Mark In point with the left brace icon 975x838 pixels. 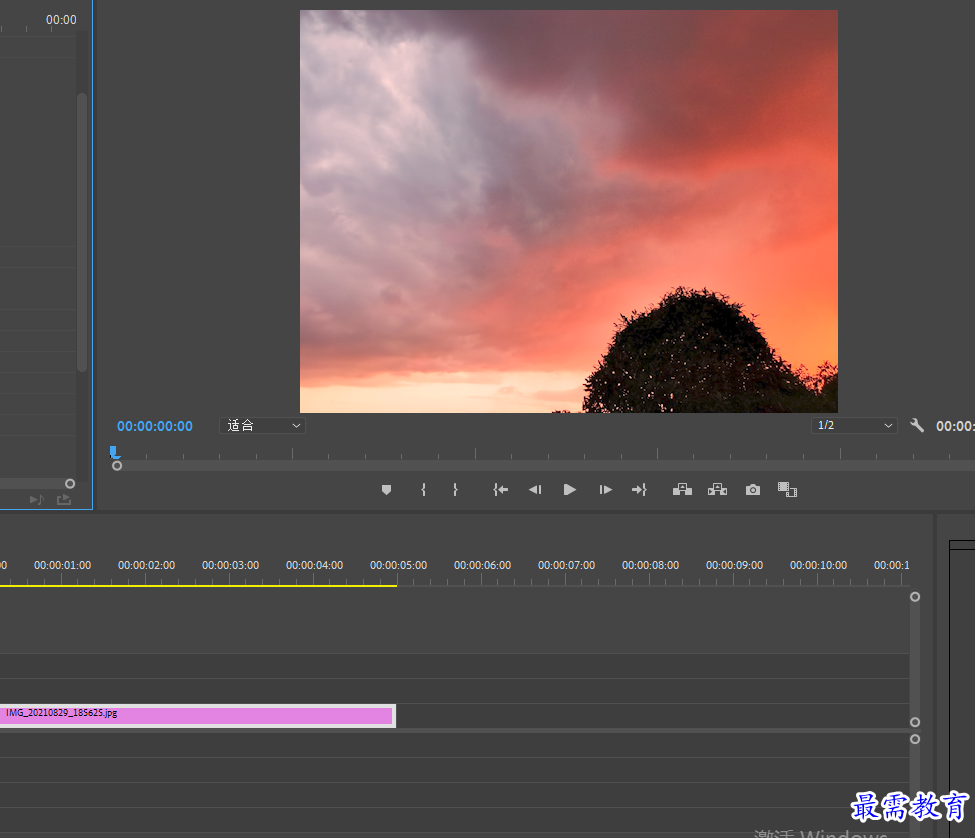tap(423, 490)
